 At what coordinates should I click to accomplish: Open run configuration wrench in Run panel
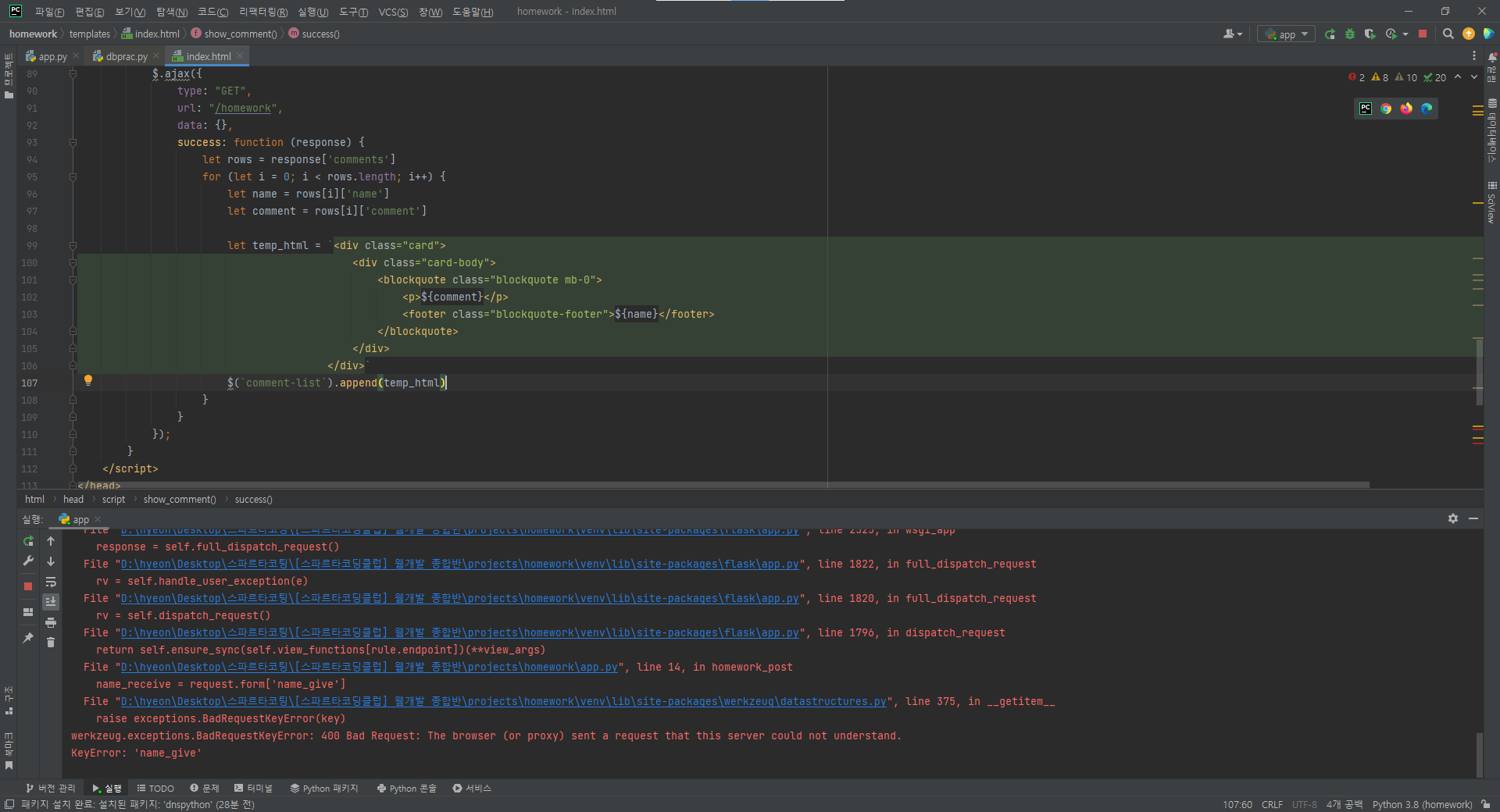(x=28, y=561)
